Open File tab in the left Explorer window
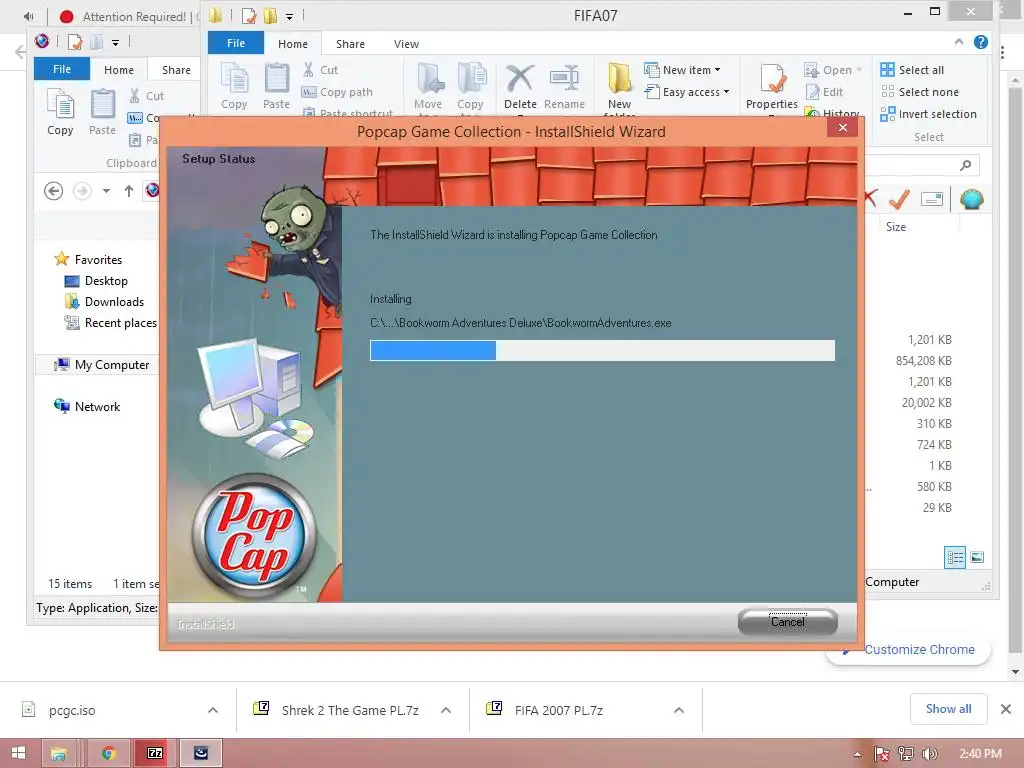The height and width of the screenshot is (768, 1024). point(62,69)
